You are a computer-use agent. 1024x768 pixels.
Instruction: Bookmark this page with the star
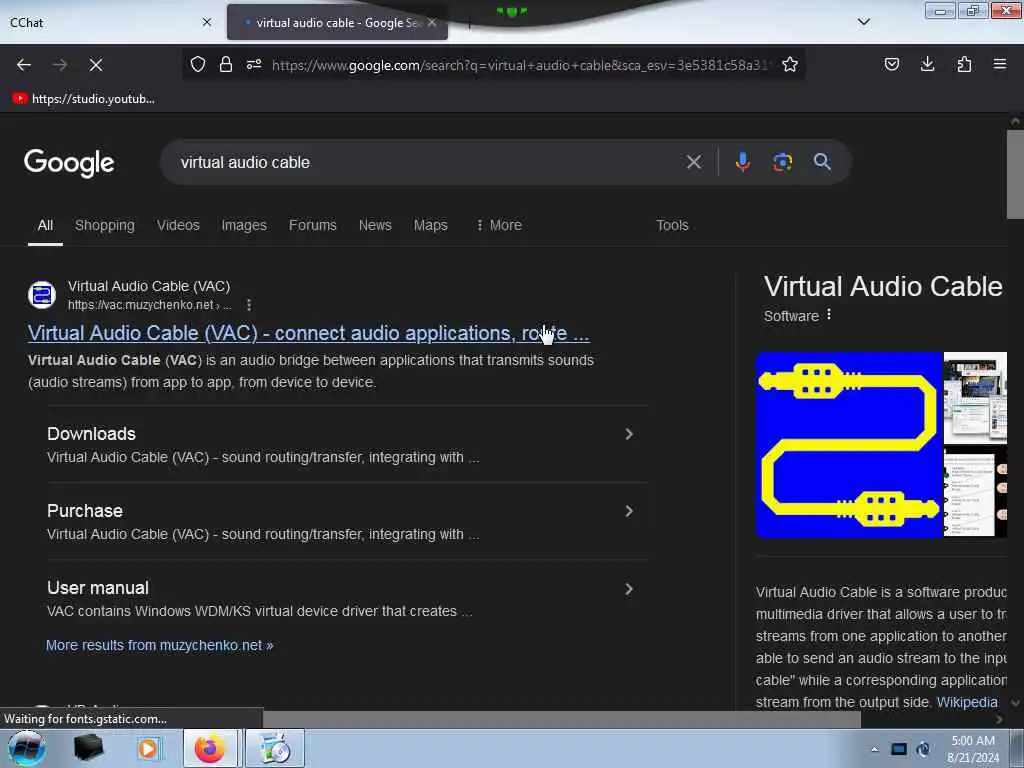pos(790,64)
